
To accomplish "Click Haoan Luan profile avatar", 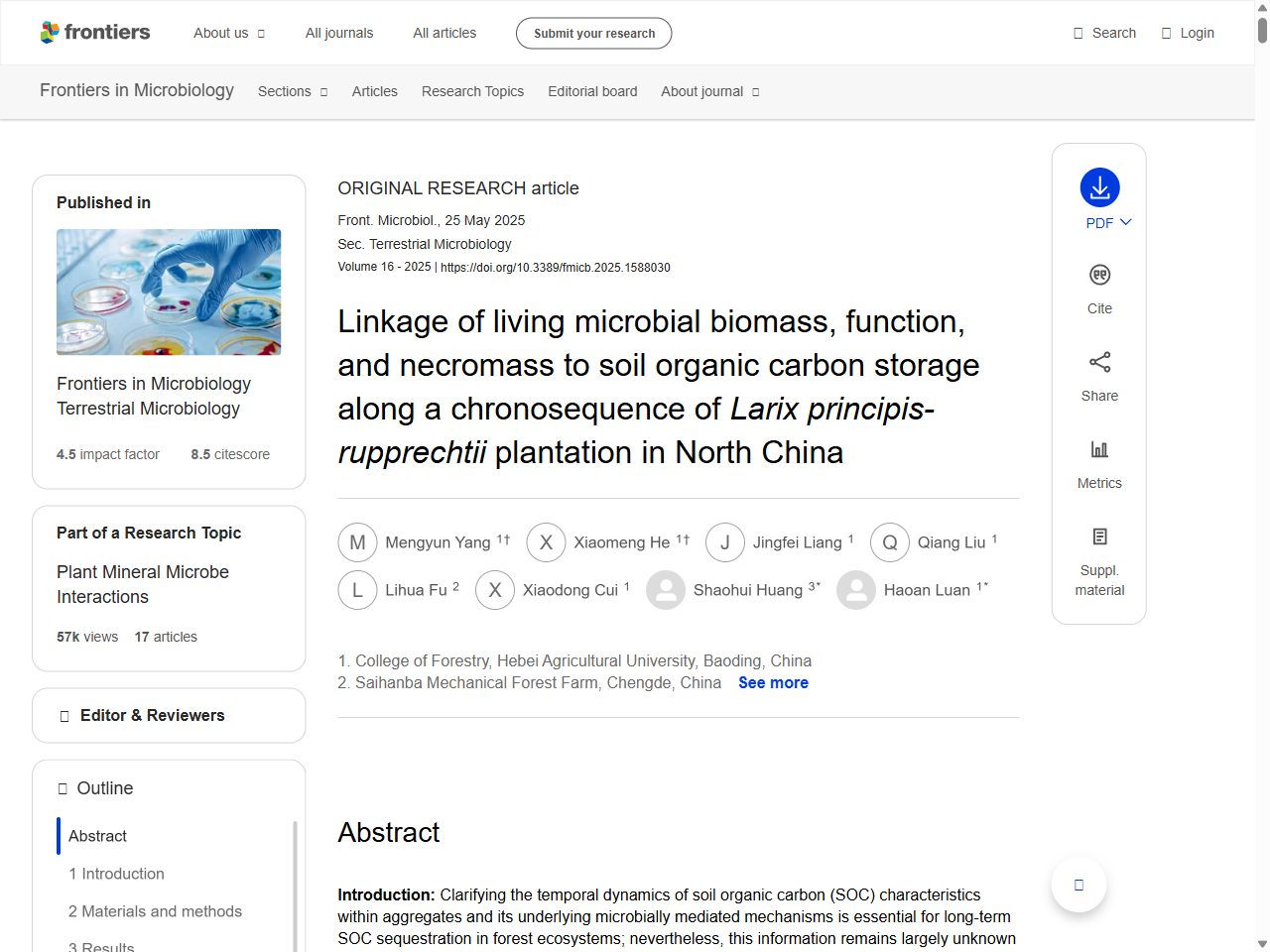I will tap(856, 590).
